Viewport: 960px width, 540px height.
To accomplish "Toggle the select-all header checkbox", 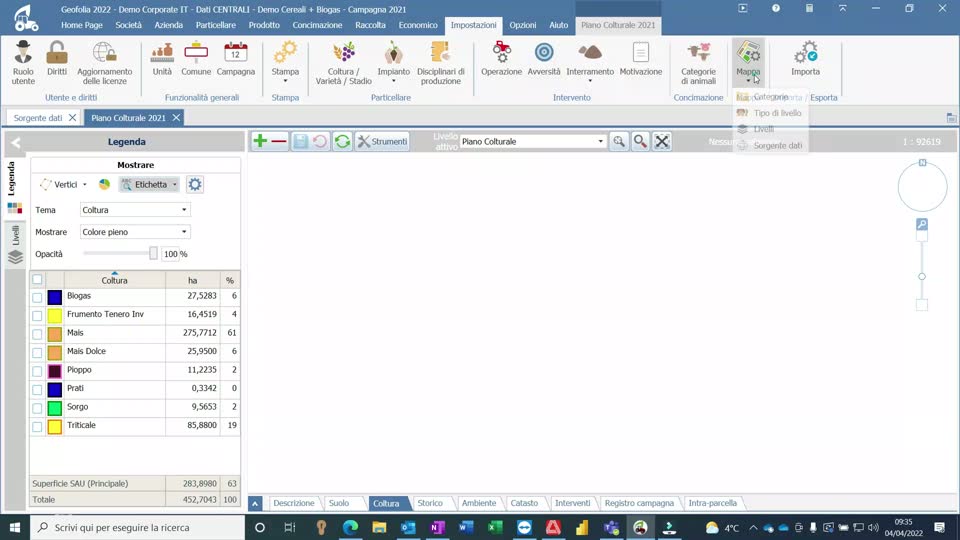I will (x=37, y=279).
